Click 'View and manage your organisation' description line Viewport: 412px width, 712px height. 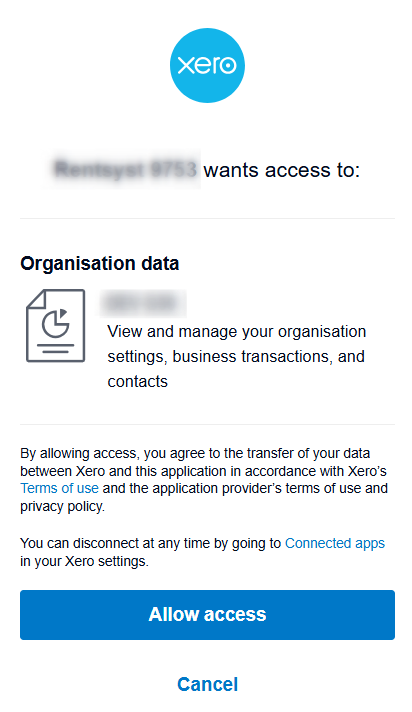pos(237,331)
